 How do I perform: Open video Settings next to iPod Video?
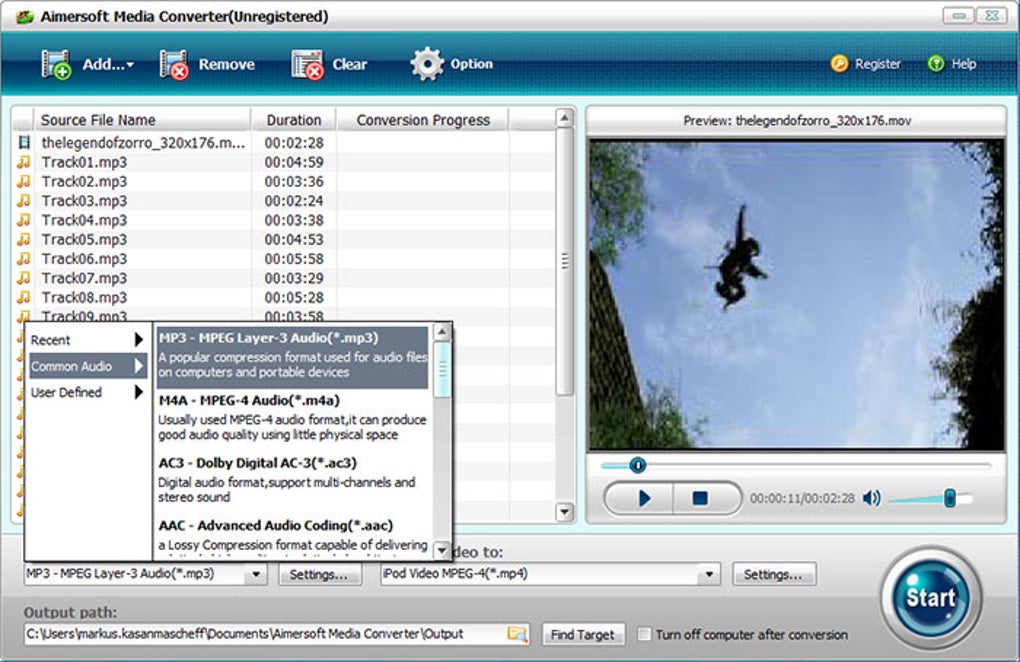coord(773,574)
